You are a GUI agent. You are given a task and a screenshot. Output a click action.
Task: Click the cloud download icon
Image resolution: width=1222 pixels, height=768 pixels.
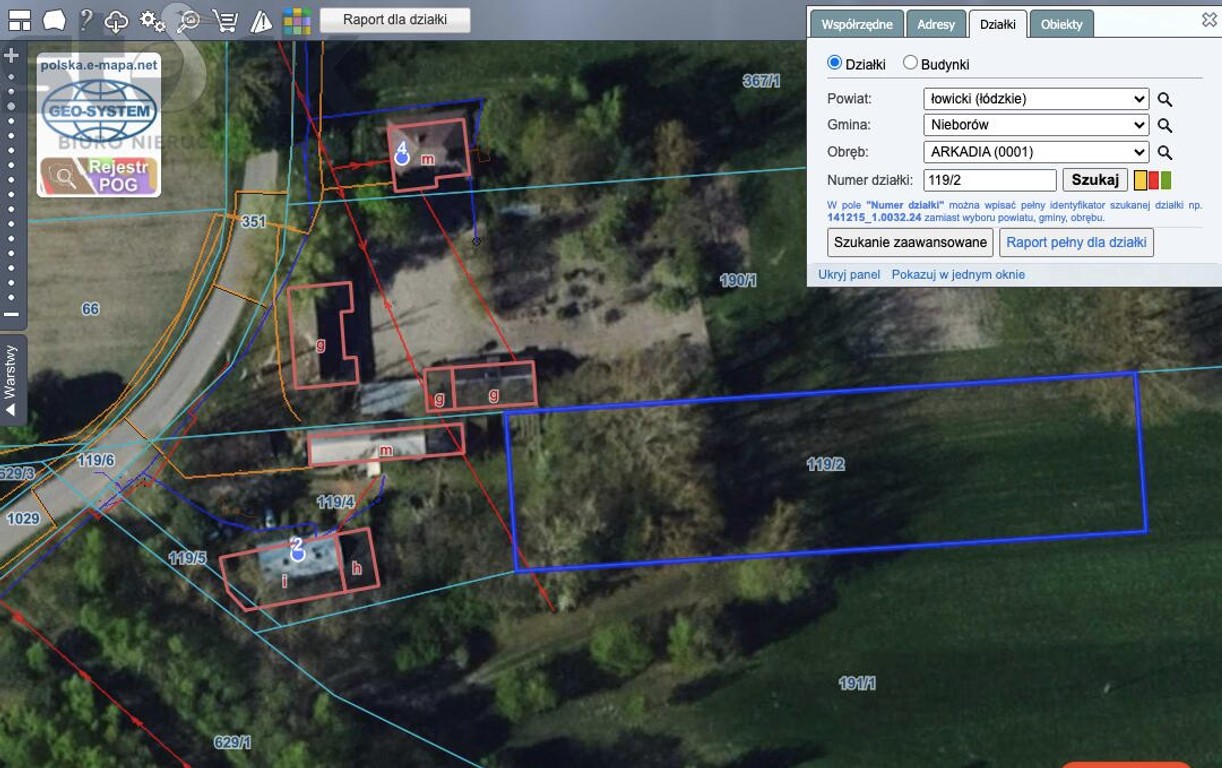click(117, 21)
